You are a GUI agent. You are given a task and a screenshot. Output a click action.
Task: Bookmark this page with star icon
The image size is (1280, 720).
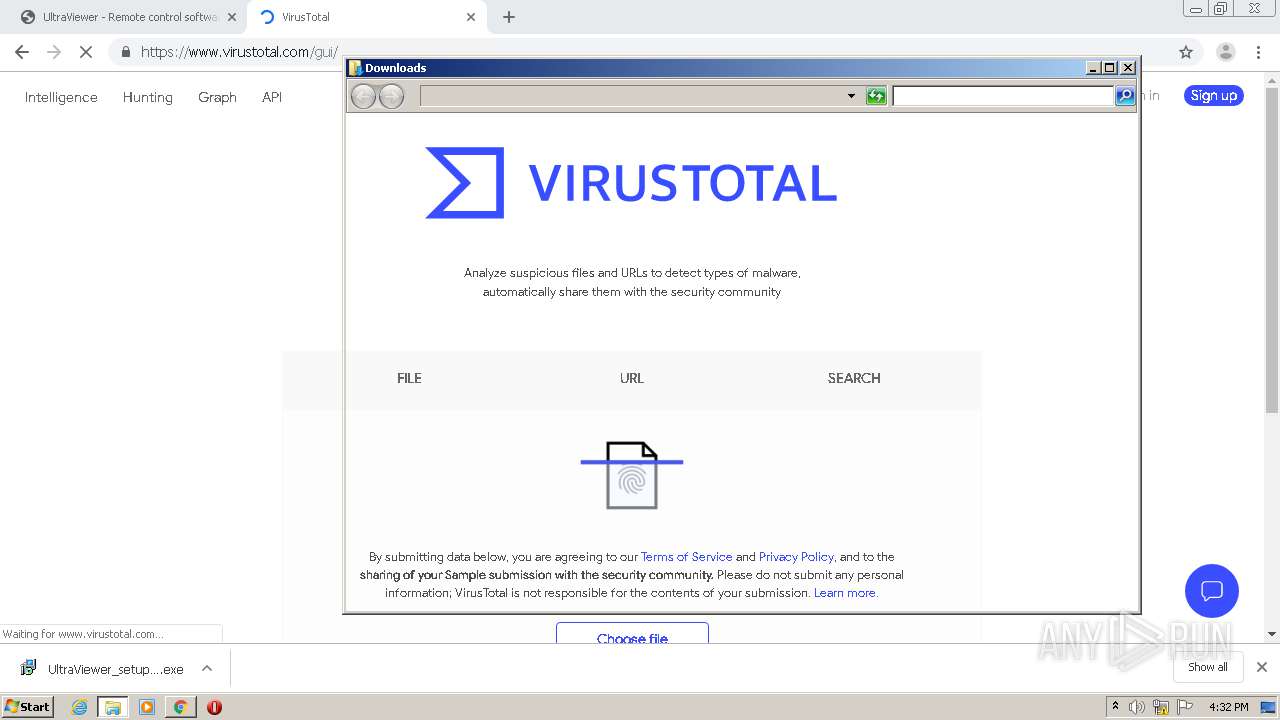(x=1186, y=52)
